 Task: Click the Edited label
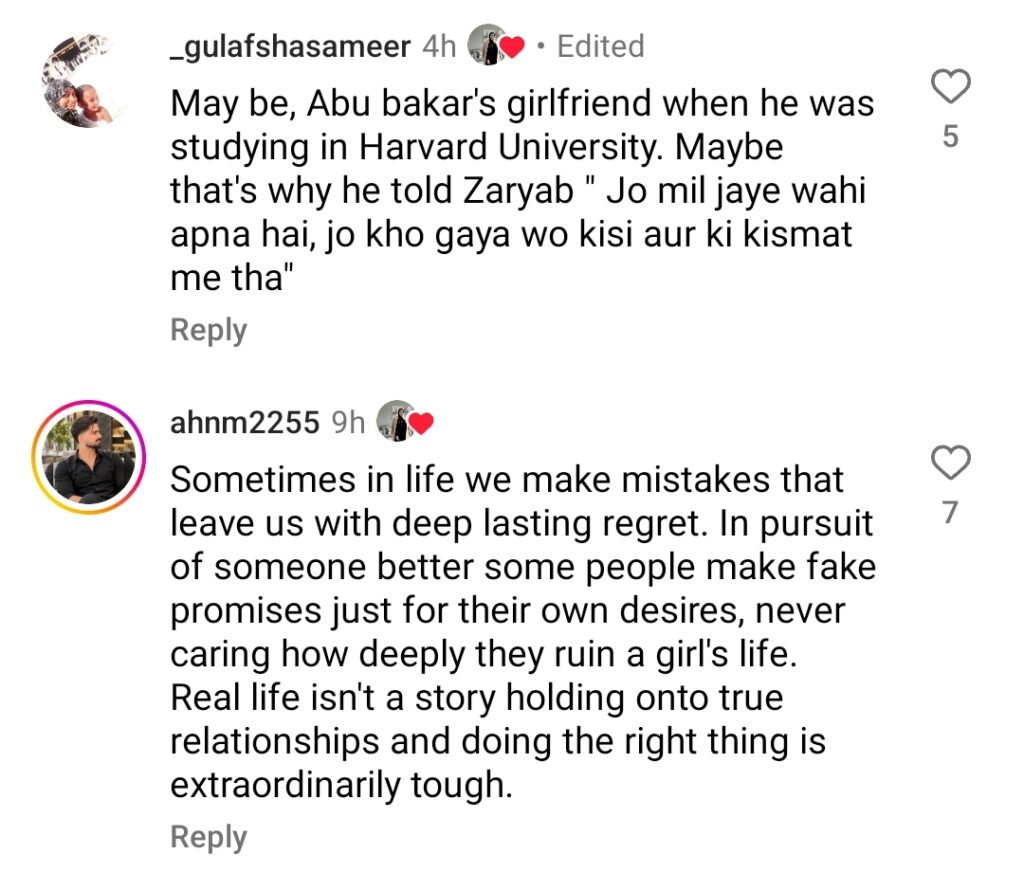(600, 47)
